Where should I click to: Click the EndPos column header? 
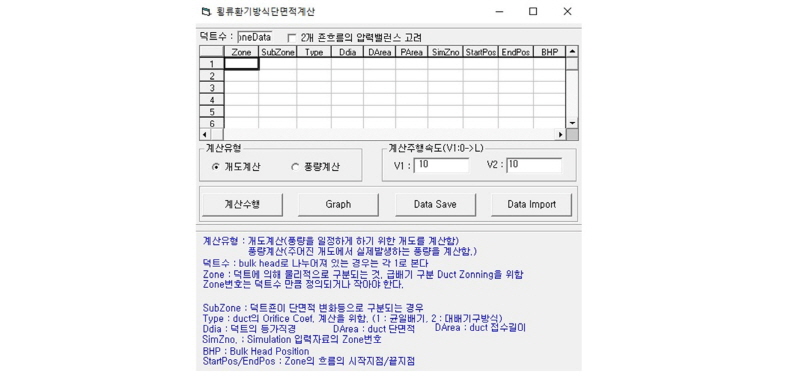pos(516,52)
